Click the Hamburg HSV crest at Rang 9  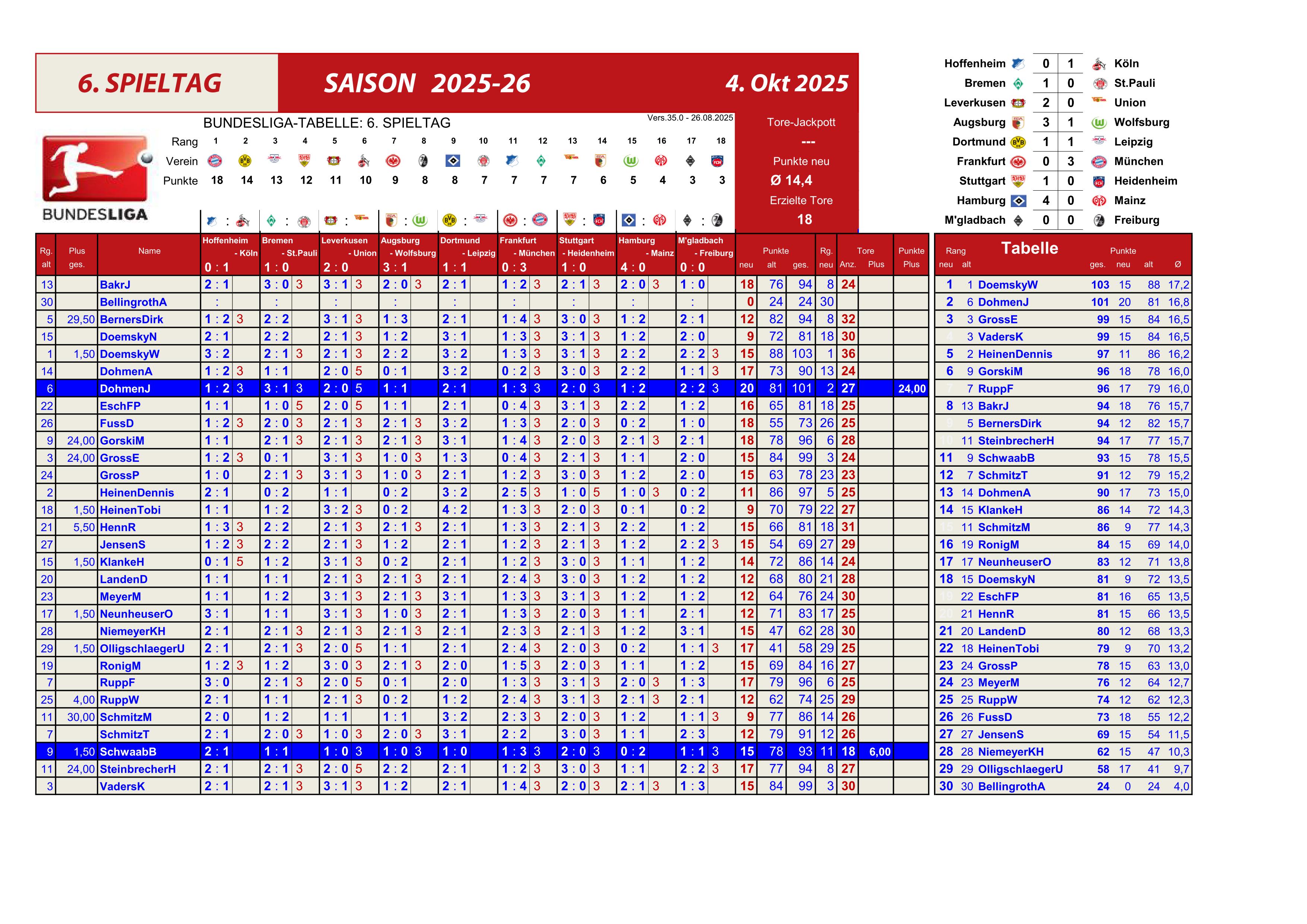tap(453, 161)
